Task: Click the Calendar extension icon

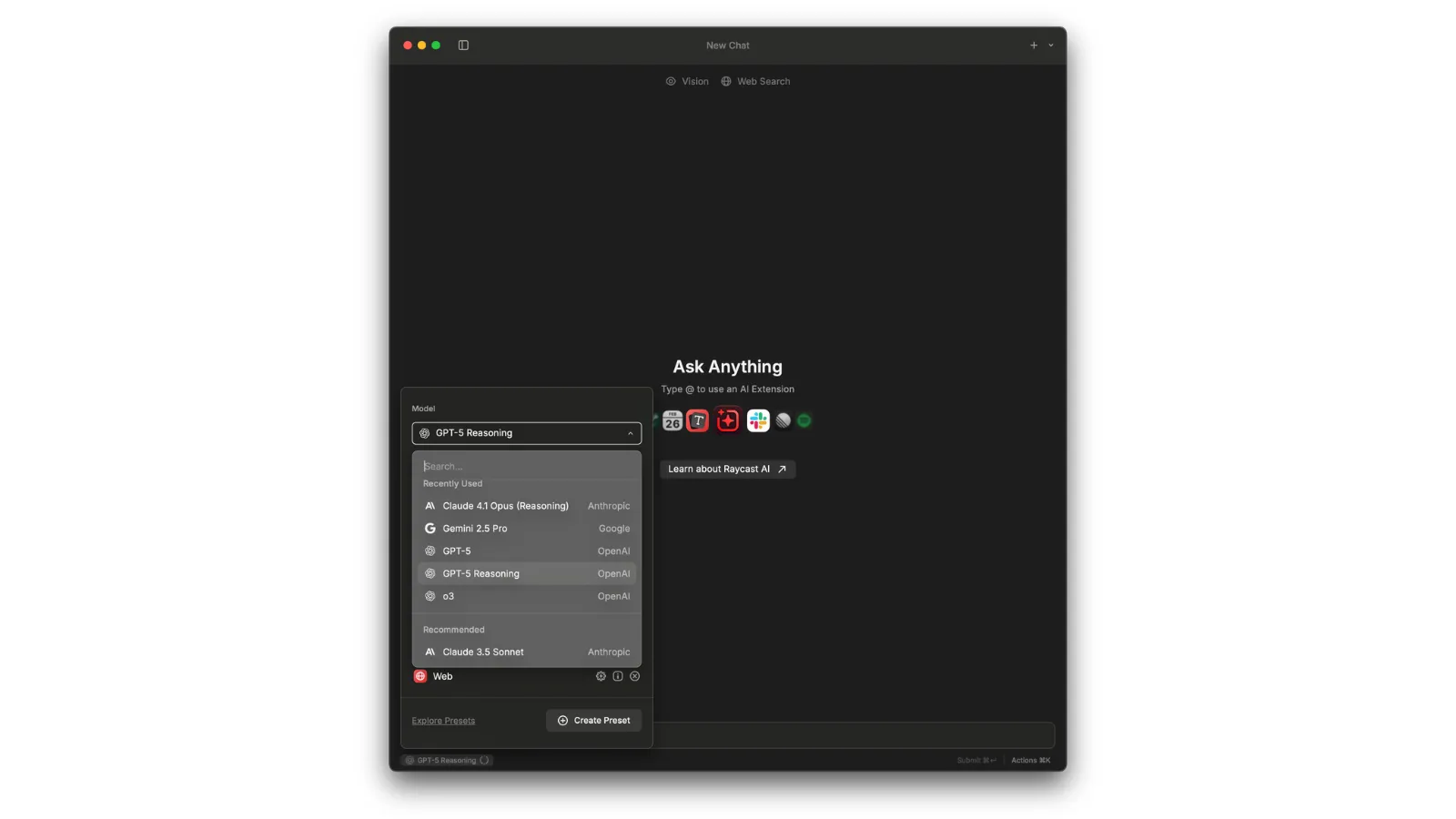Action: 672,420
